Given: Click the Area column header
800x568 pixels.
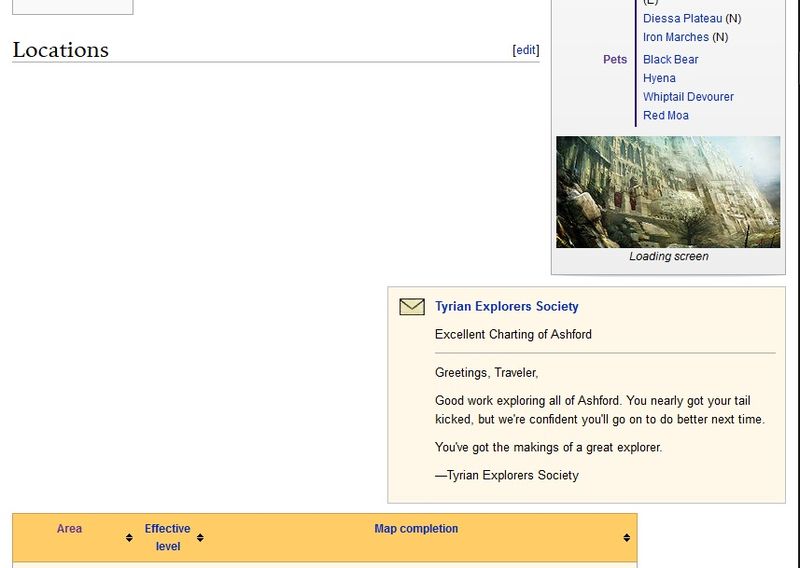Looking at the screenshot, I should tap(69, 529).
